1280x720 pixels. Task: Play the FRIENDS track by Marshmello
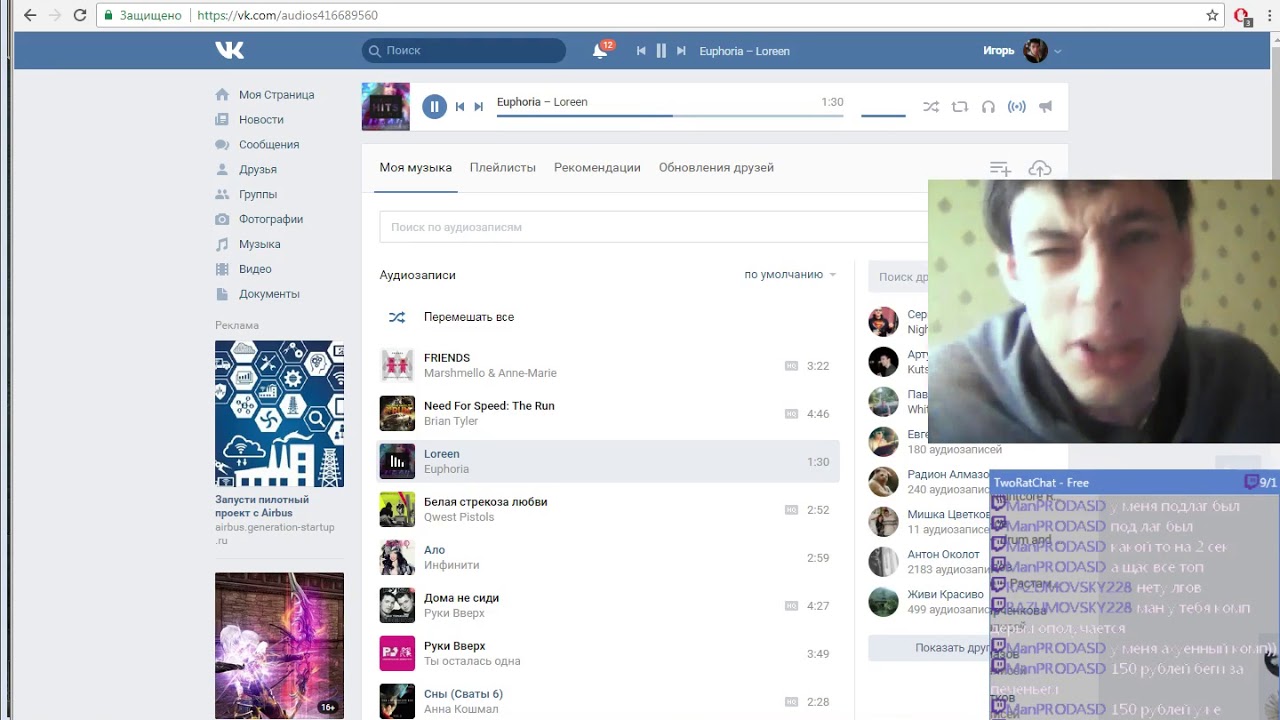[x=608, y=366]
